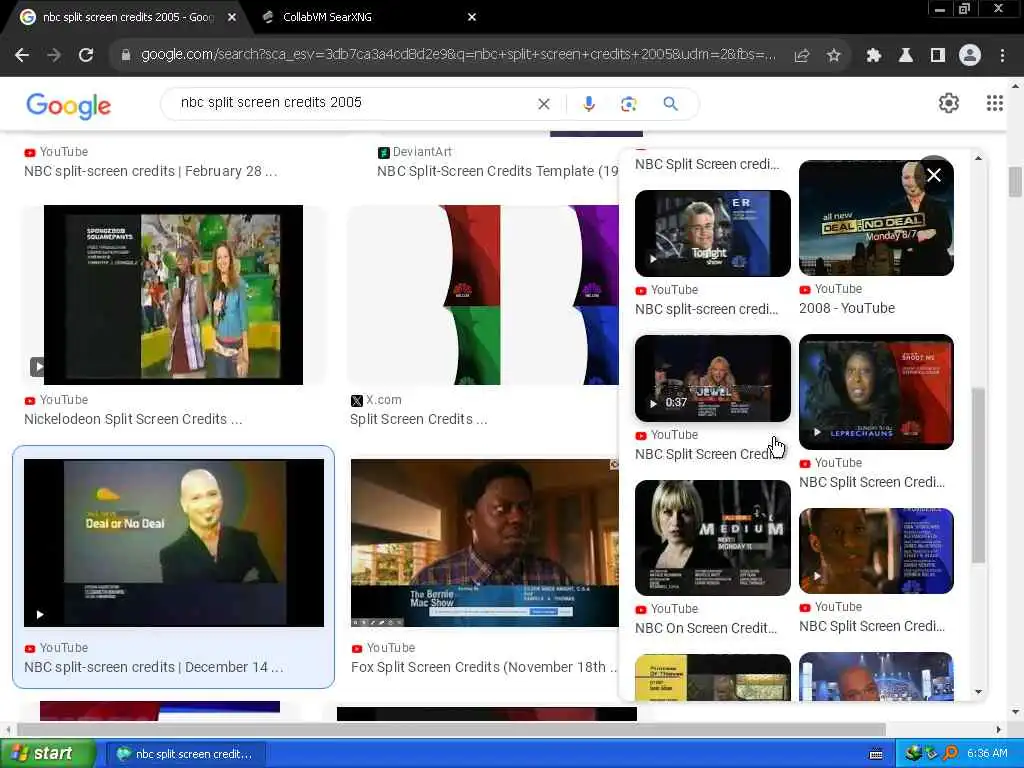Open Fox Split Screen Credits November 18th link
The height and width of the screenshot is (768, 1024).
[x=484, y=667]
